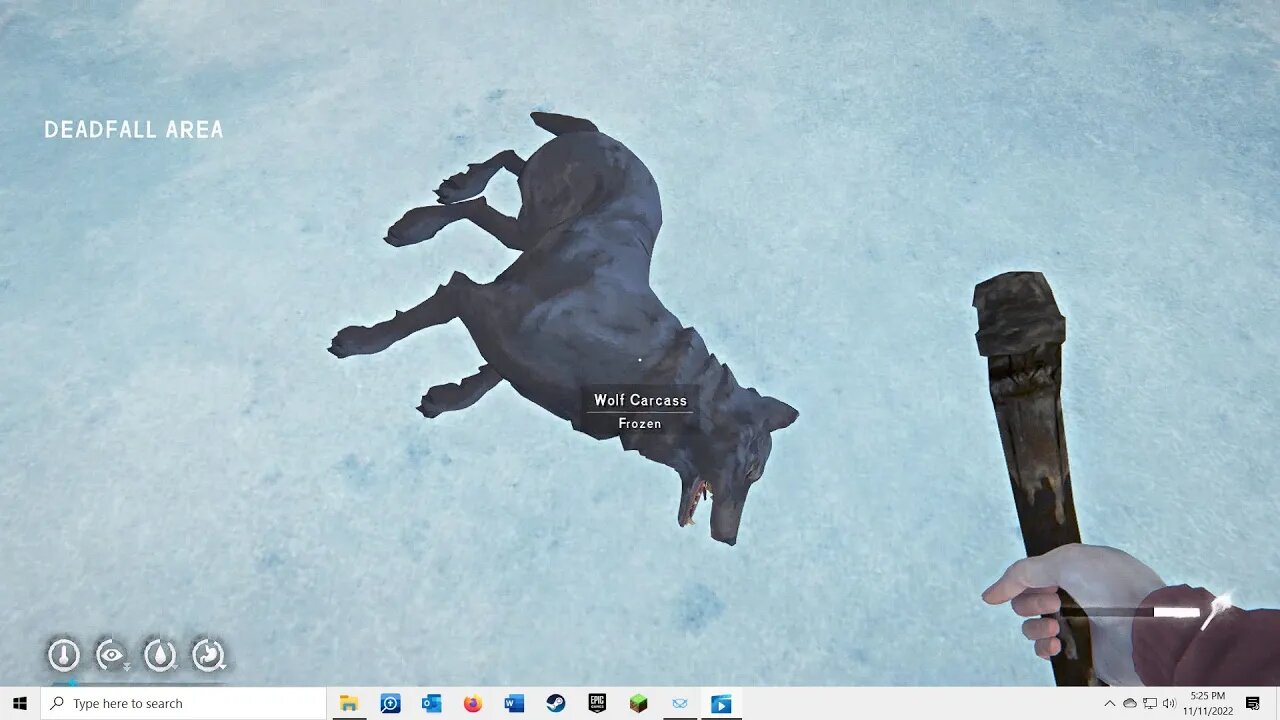Open Epic Games Launcher from taskbar
The image size is (1280, 720).
click(x=597, y=703)
